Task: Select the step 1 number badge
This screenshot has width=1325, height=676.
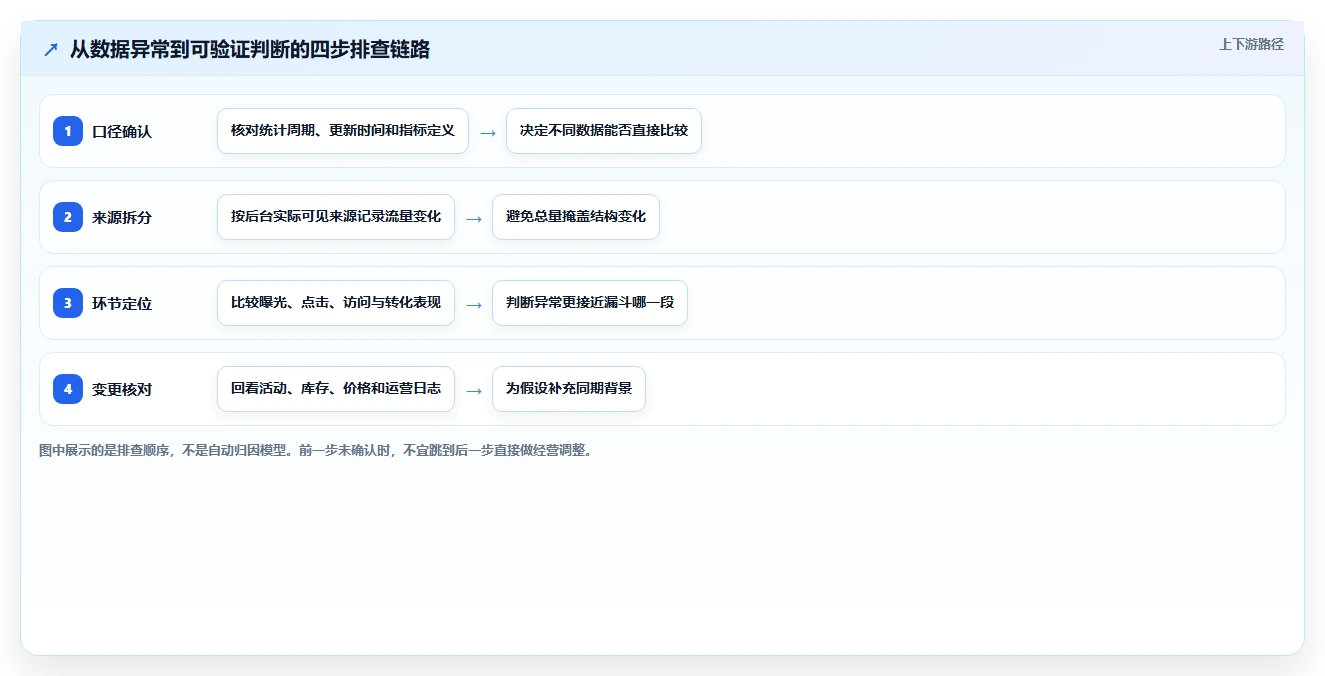Action: [x=68, y=131]
